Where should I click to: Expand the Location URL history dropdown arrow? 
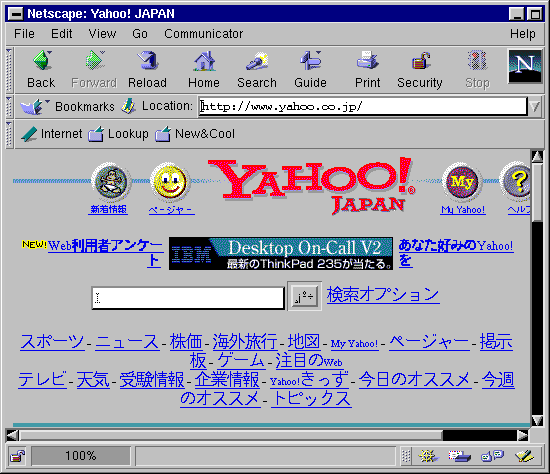click(x=535, y=106)
